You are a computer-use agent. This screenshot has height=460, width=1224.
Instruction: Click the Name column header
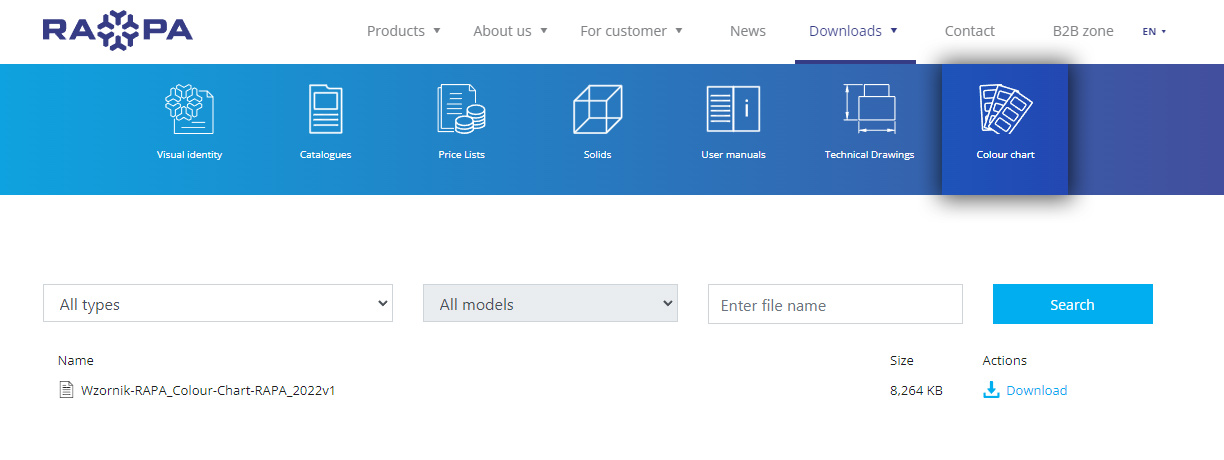76,360
